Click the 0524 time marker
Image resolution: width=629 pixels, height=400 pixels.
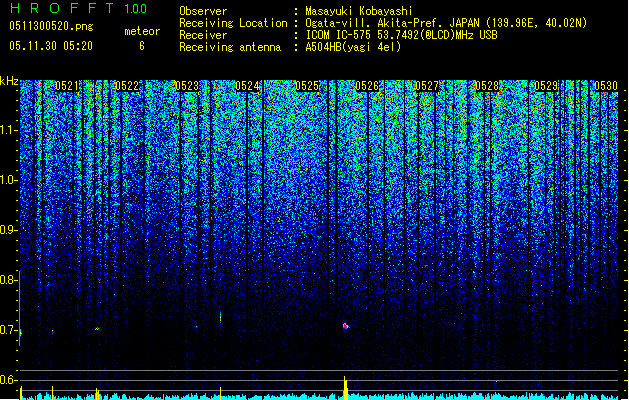click(x=247, y=86)
